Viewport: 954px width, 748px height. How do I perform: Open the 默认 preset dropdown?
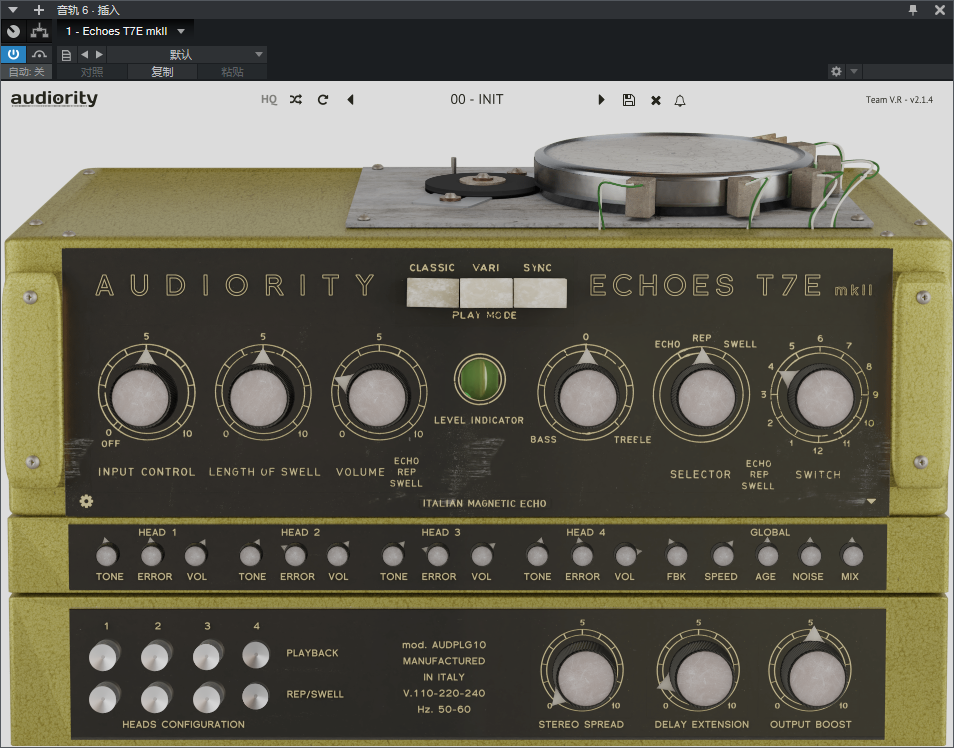point(187,55)
